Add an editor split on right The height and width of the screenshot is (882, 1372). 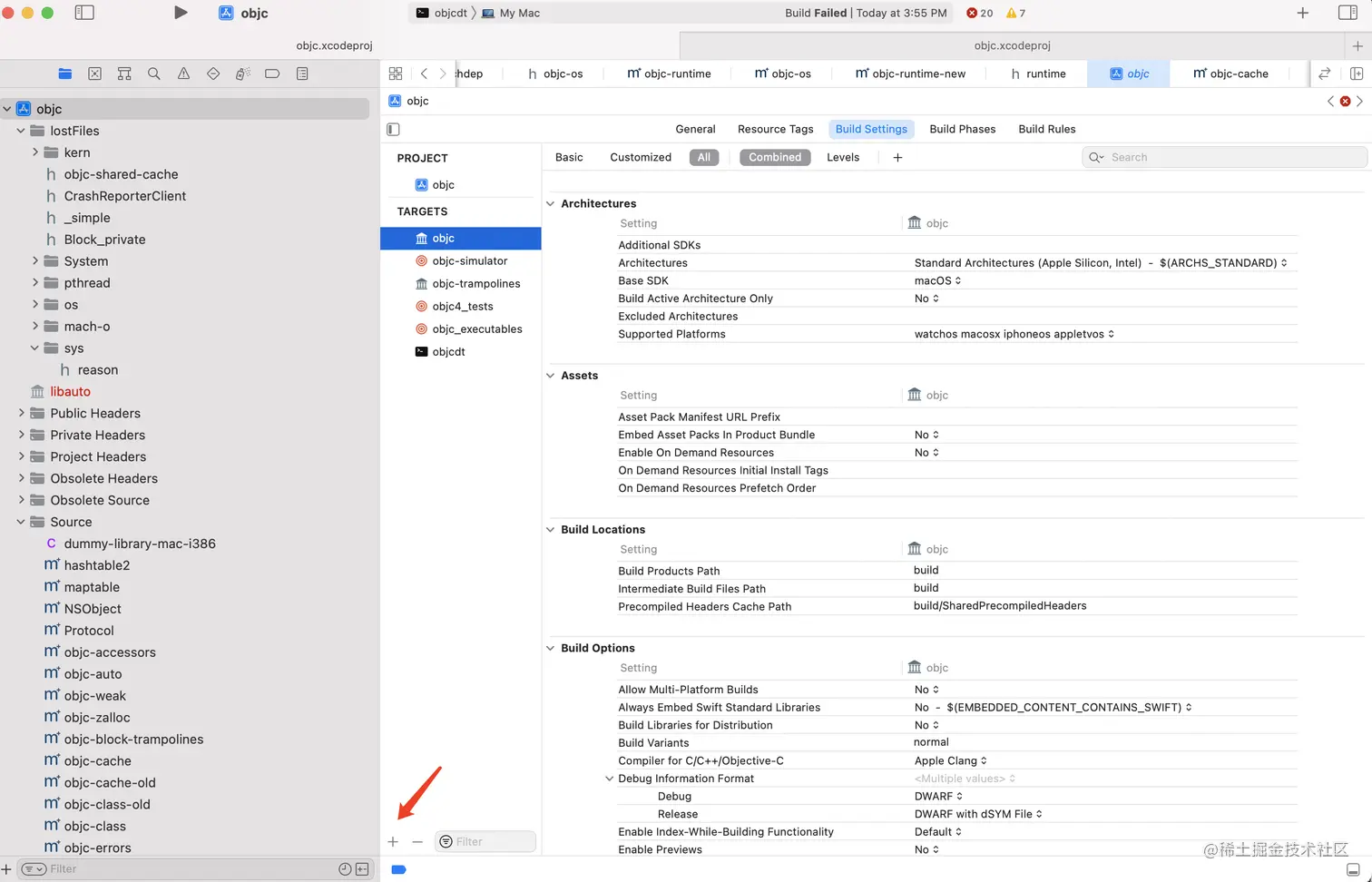pos(1357,73)
